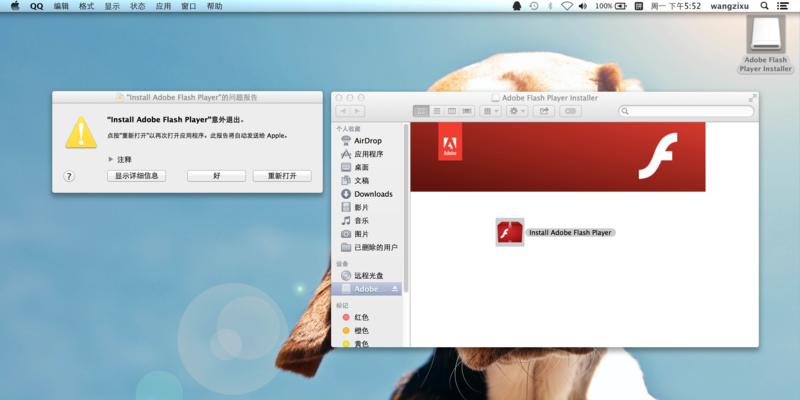The height and width of the screenshot is (400, 800).
Task: Select the yellow tag dot in sidebar
Action: point(346,344)
